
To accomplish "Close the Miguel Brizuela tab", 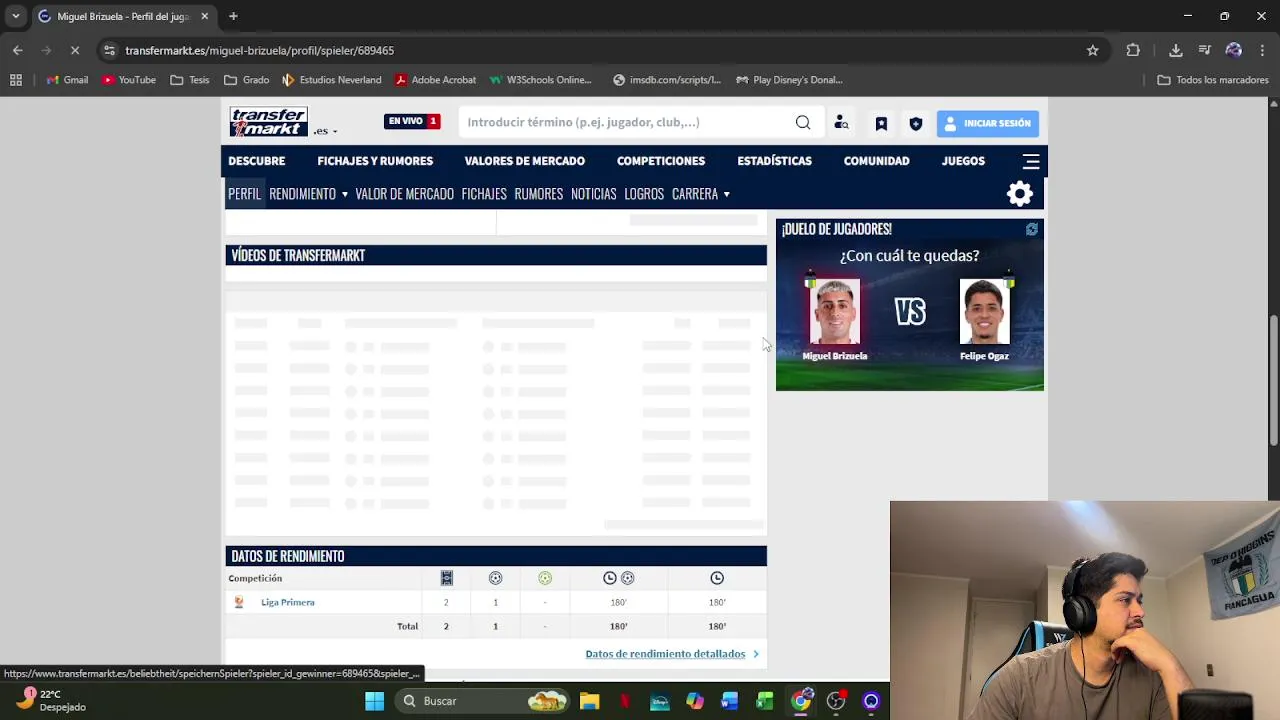I will click(x=205, y=16).
